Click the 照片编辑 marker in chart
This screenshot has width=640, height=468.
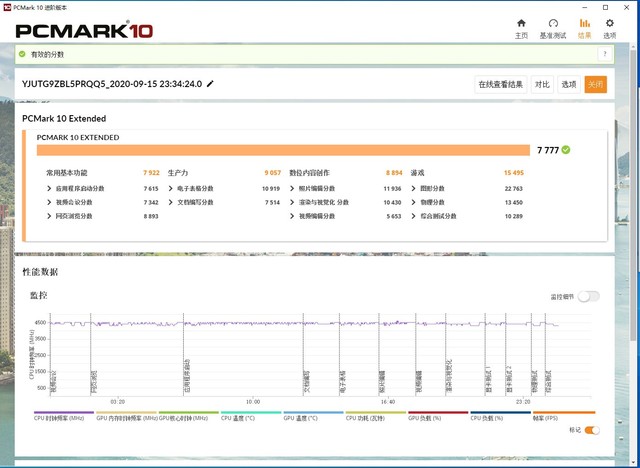pyautogui.click(x=382, y=382)
